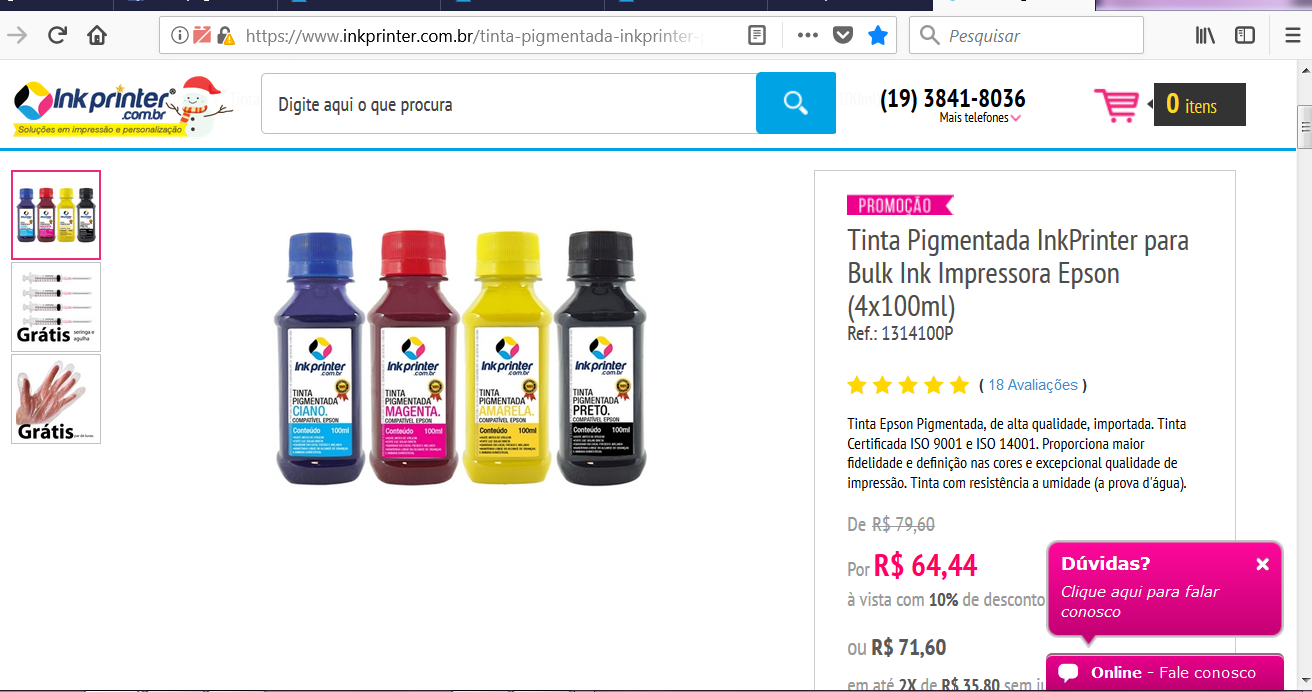
Task: Select the four ink bottles thumbnail
Action: [x=56, y=215]
